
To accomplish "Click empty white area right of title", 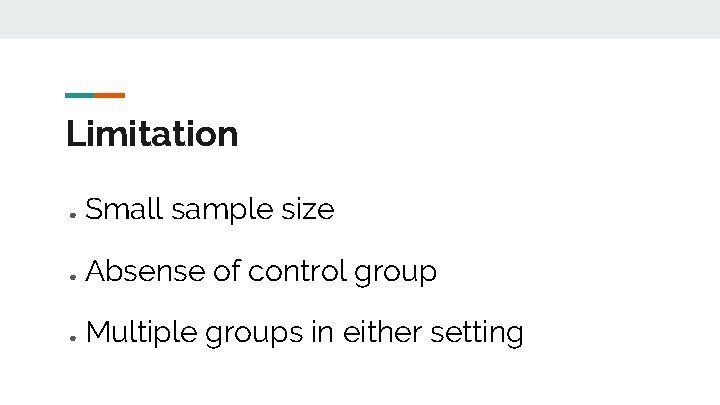I will (459, 134).
